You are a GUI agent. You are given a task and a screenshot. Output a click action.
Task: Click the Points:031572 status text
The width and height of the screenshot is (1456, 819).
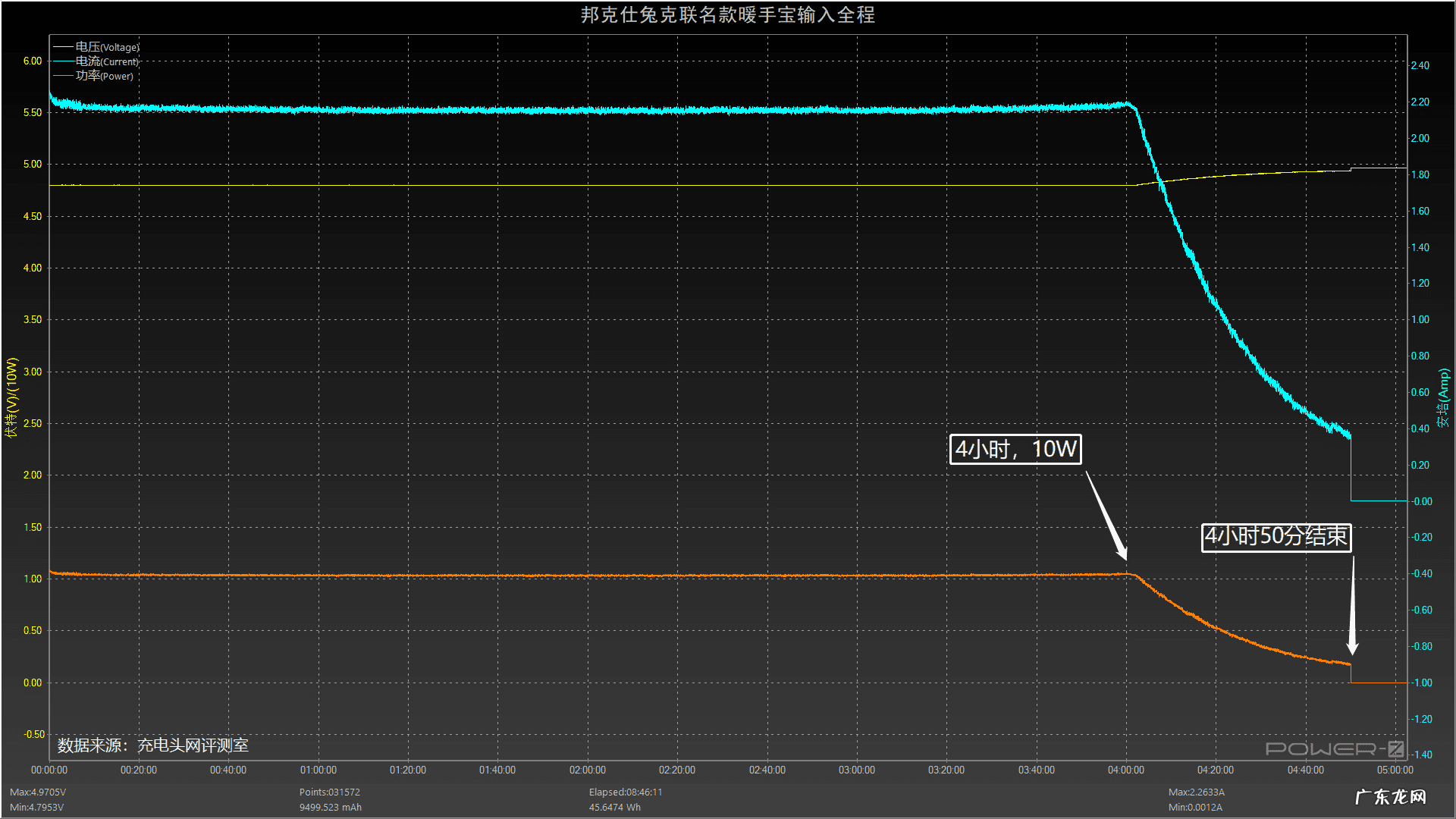(329, 792)
